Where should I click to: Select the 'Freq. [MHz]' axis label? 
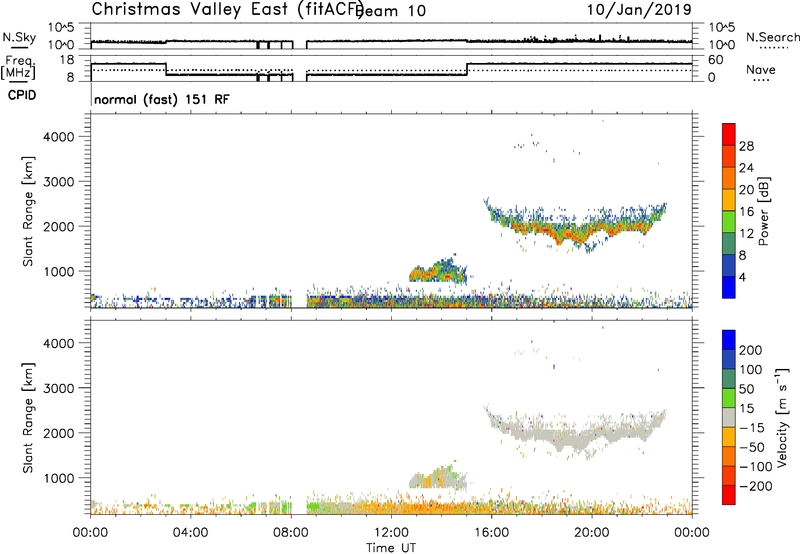[18, 68]
